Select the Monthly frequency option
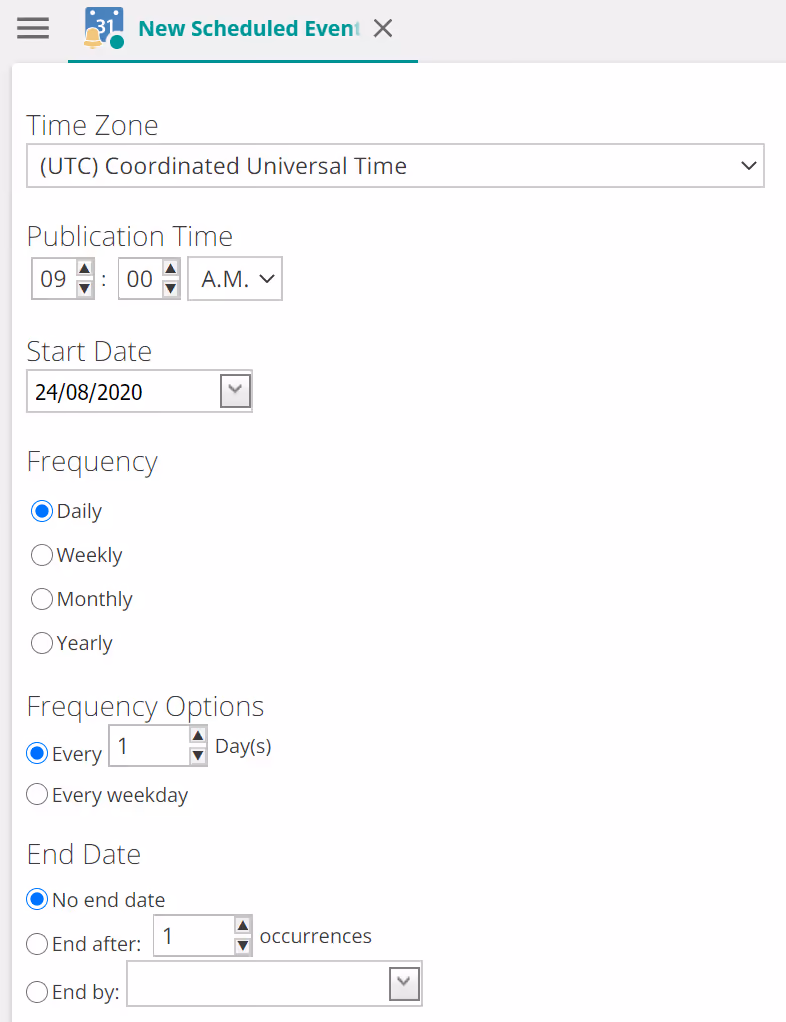This screenshot has height=1022, width=786. tap(42, 599)
